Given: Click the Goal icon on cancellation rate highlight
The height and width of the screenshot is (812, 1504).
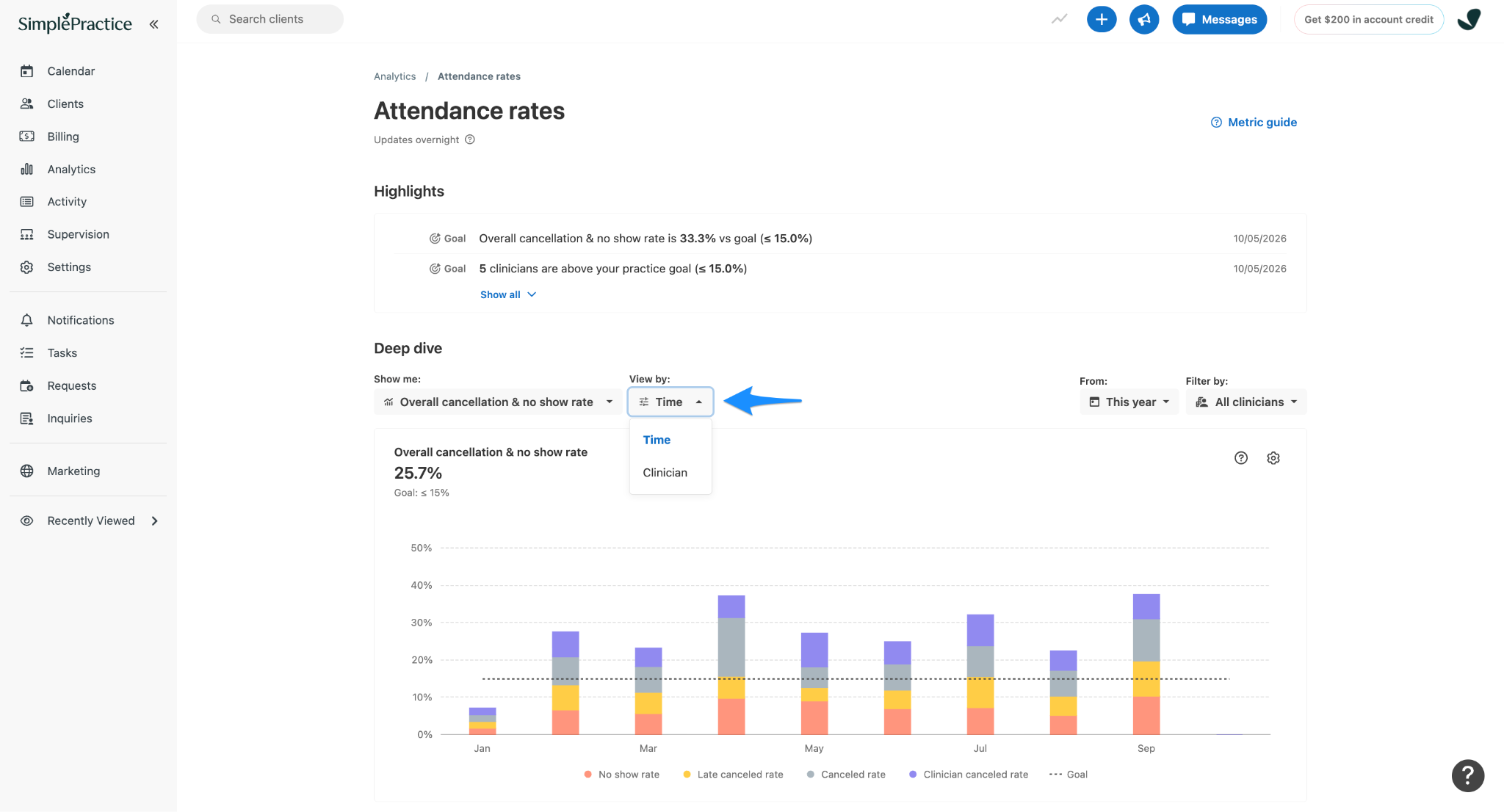Looking at the screenshot, I should 435,239.
